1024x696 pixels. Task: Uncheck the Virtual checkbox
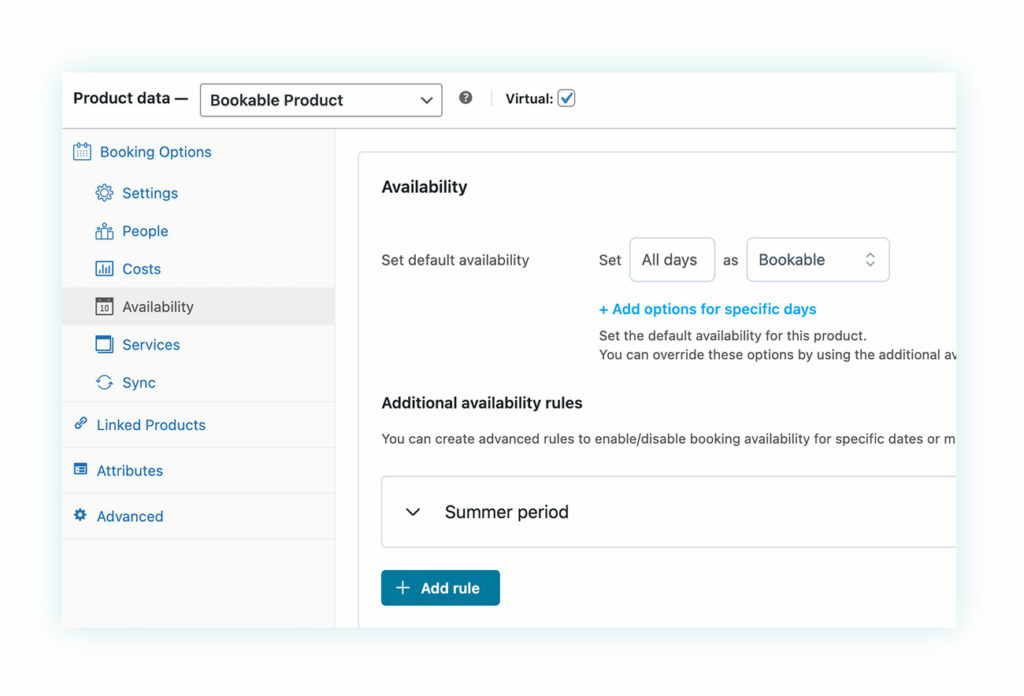[566, 98]
